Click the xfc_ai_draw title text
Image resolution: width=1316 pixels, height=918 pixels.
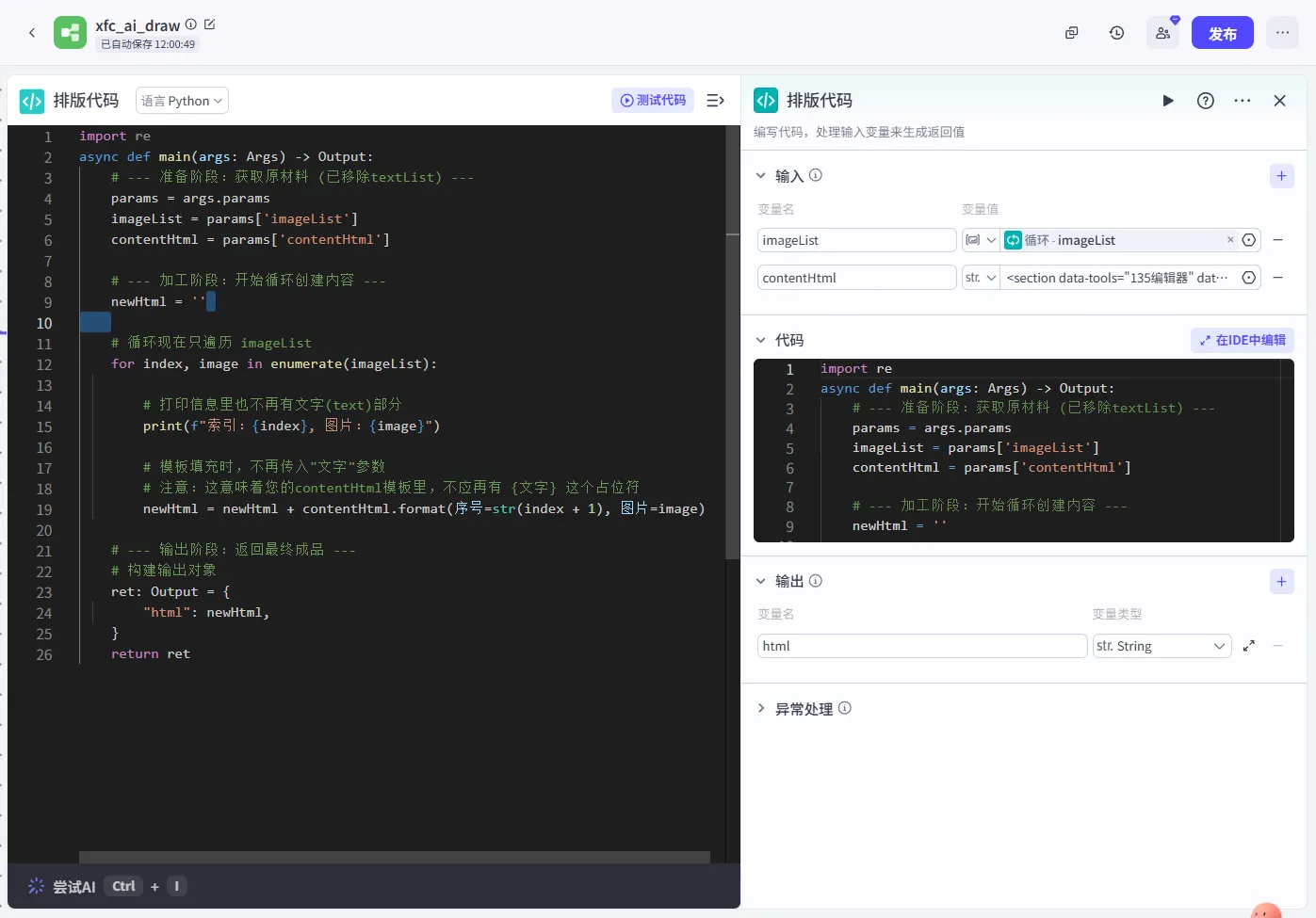pos(138,25)
